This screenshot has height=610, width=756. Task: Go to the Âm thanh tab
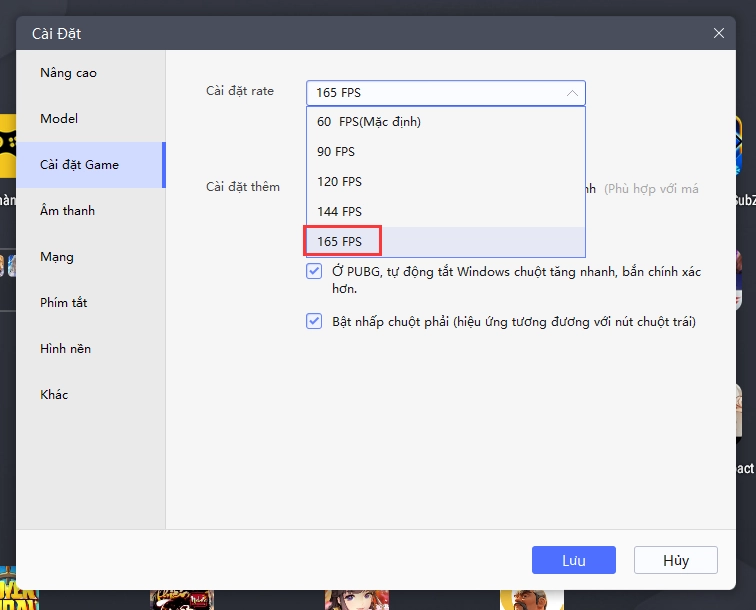68,211
